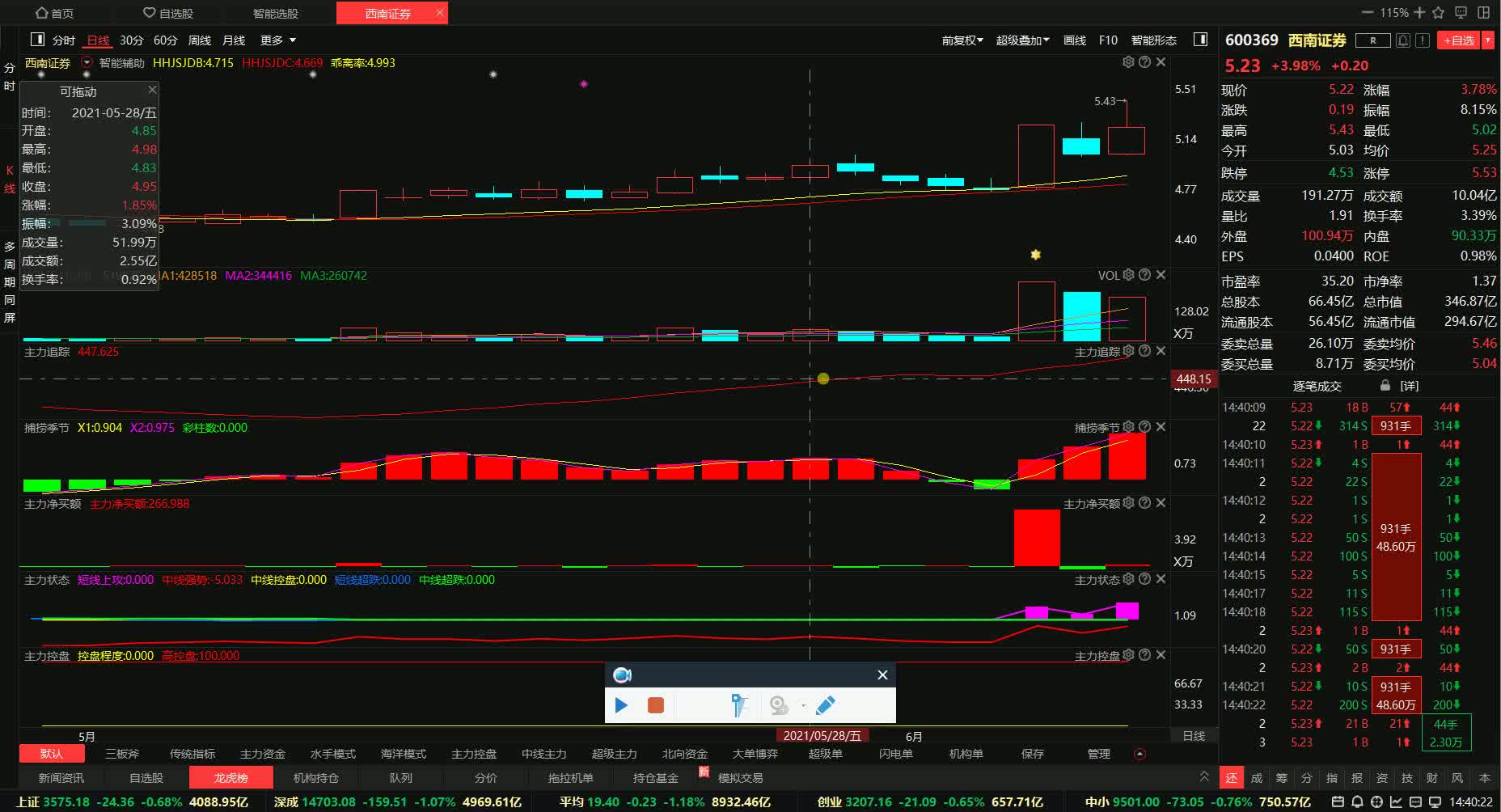Open 捕捞季节 indicator settings gear
The height and width of the screenshot is (812, 1501).
(x=1128, y=427)
